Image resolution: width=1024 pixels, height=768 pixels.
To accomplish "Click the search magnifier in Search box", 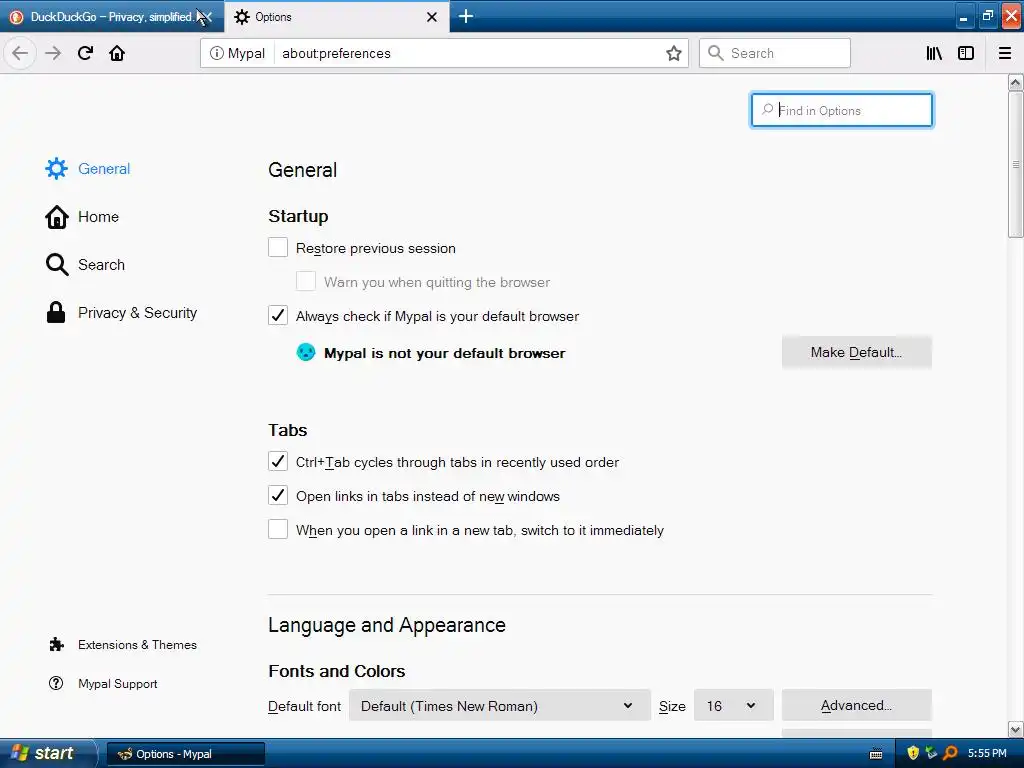I will coord(716,53).
